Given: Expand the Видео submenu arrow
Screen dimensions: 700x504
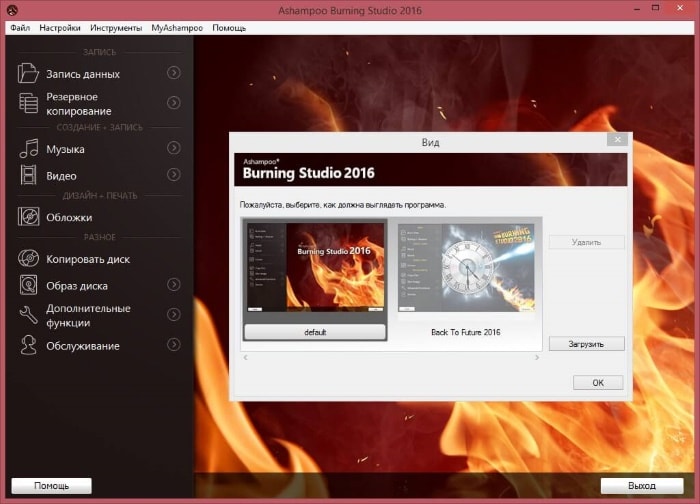Looking at the screenshot, I should (x=174, y=174).
